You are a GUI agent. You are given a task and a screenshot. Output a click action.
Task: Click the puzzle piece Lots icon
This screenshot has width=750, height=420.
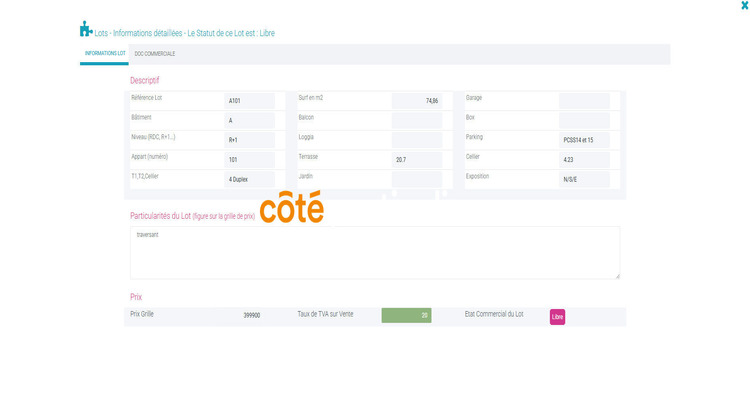click(86, 31)
